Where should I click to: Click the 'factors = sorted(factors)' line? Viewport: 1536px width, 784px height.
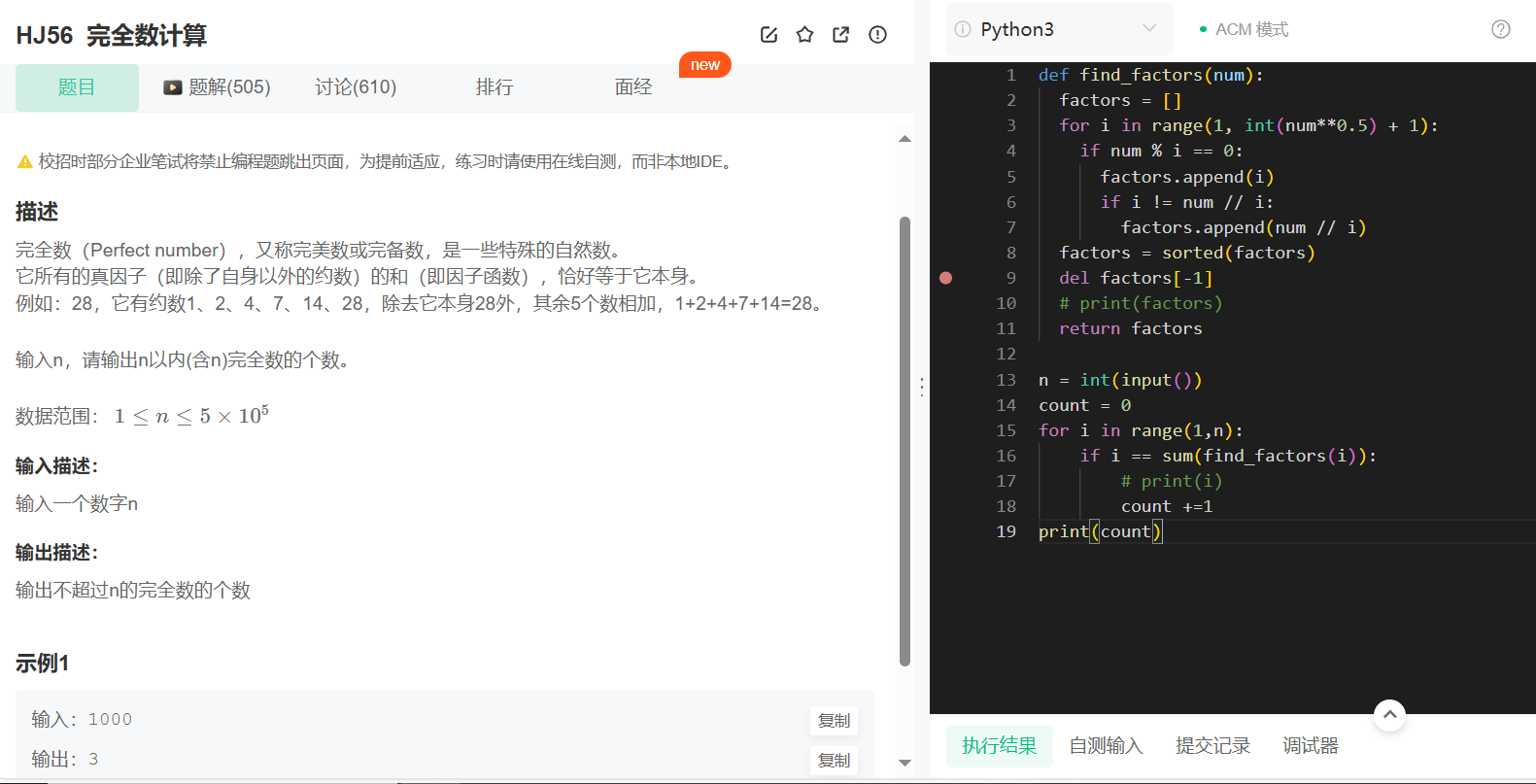[1187, 253]
